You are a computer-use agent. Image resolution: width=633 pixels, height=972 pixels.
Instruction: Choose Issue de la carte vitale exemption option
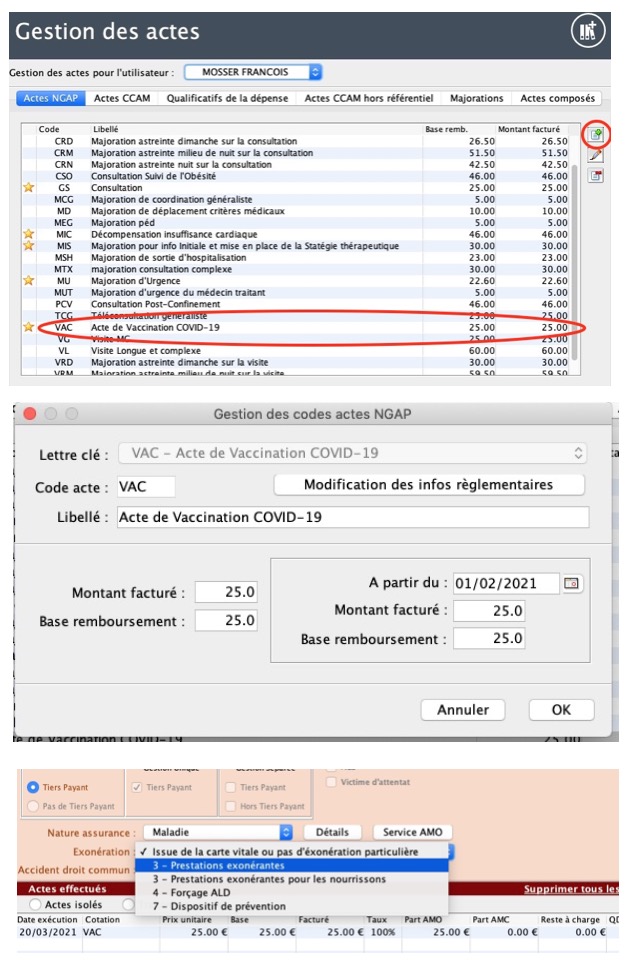click(291, 852)
